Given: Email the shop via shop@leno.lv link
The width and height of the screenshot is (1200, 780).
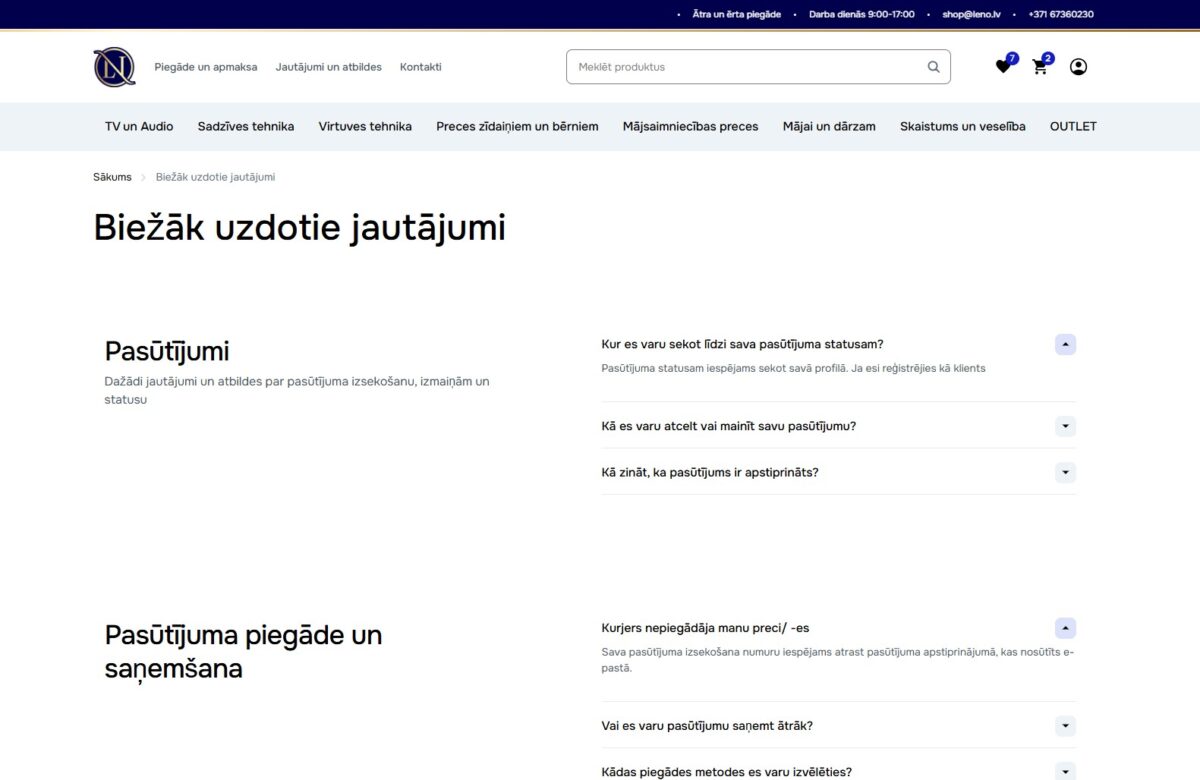Looking at the screenshot, I should coord(970,14).
